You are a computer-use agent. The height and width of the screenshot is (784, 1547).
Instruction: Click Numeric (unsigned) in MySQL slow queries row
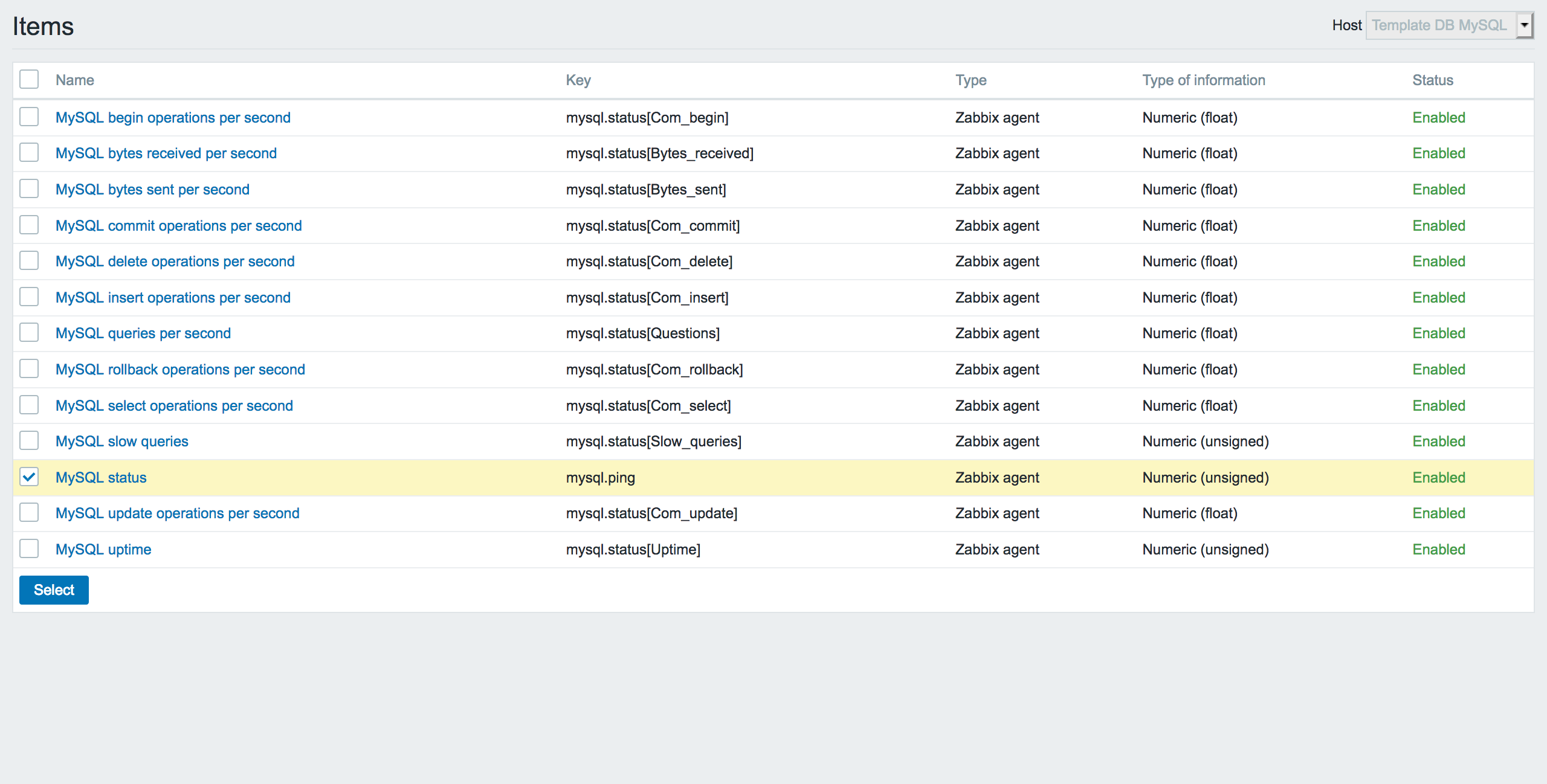click(x=1206, y=442)
